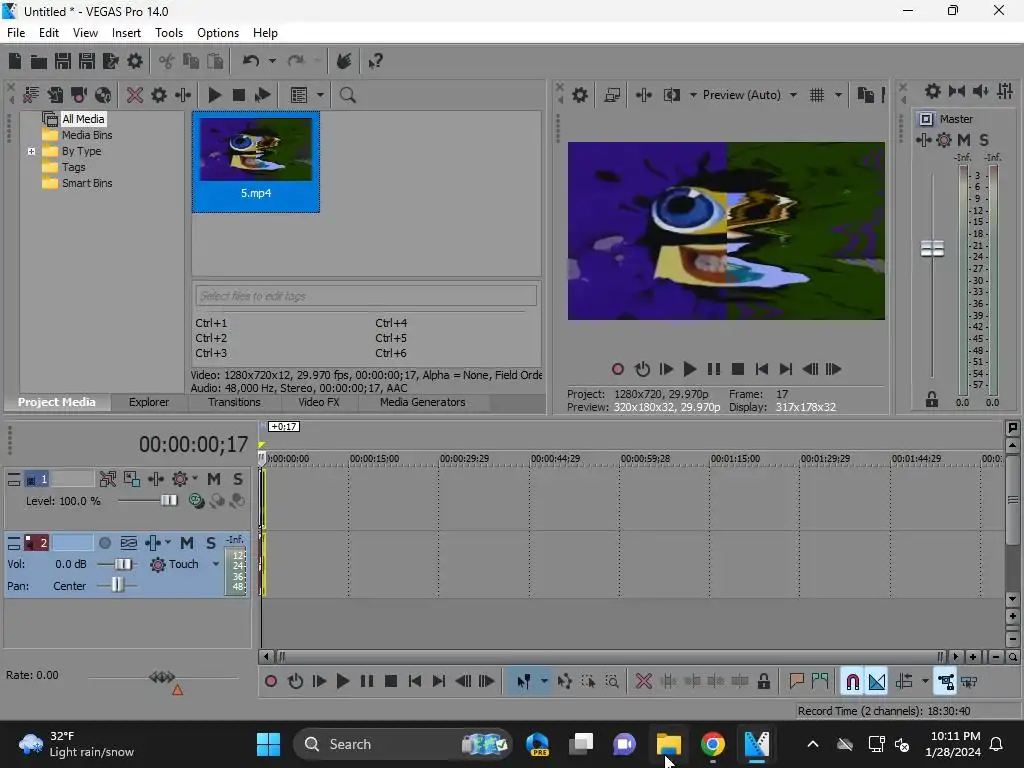Click the Delete red X in timeline toolbar
This screenshot has width=1024, height=768.
click(x=644, y=682)
